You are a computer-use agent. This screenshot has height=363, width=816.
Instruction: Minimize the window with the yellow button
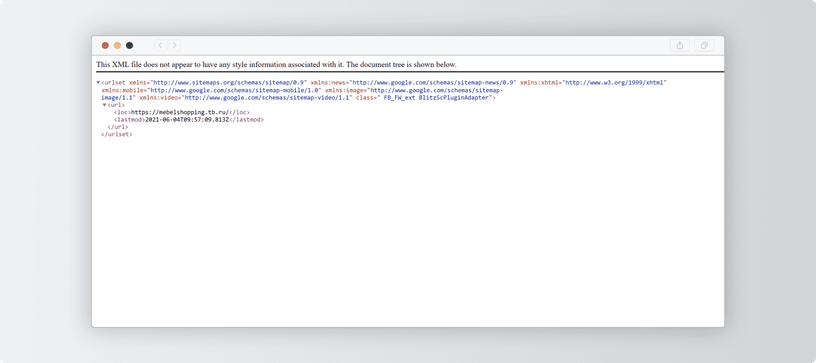pyautogui.click(x=118, y=45)
